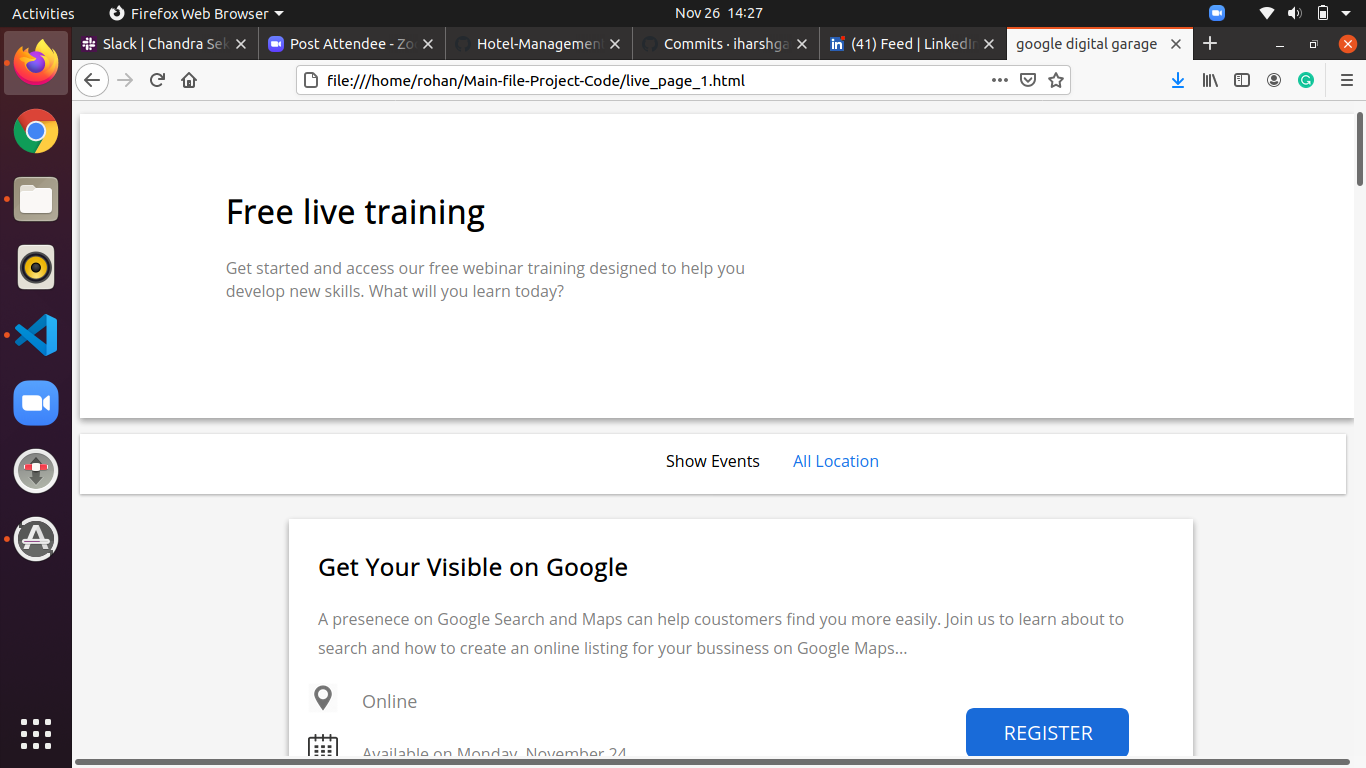The height and width of the screenshot is (768, 1366).
Task: Click the Online location text
Action: pyautogui.click(x=389, y=701)
